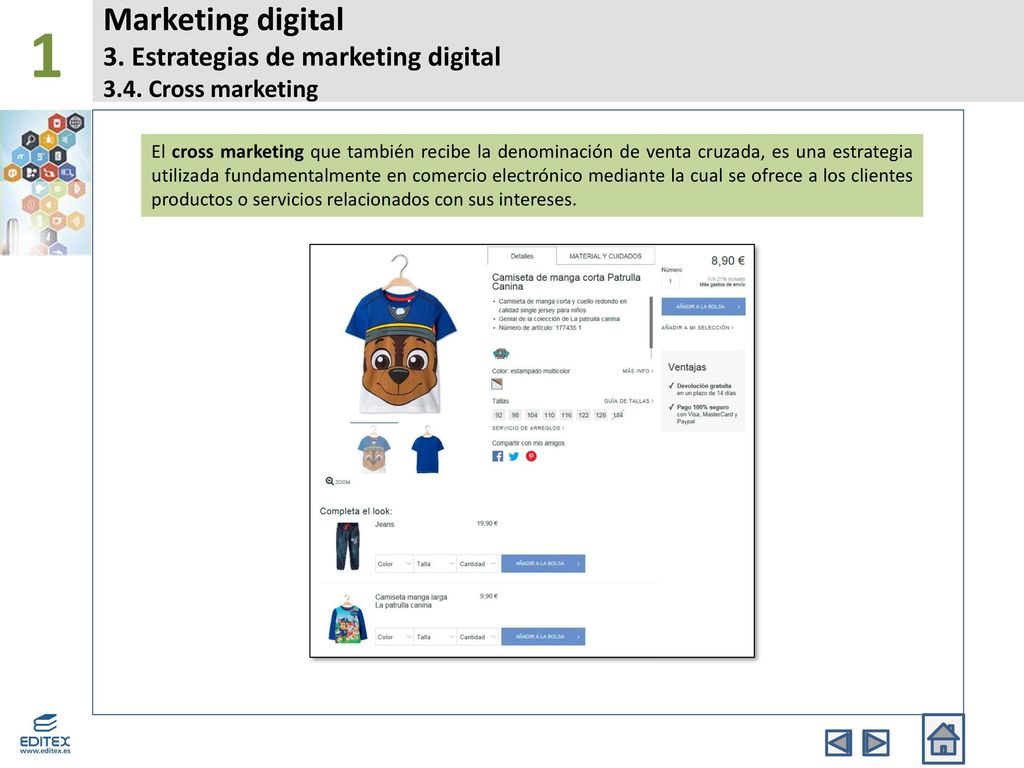Add the Jeans to the bag
Screen dimensions: 1024x768
tap(543, 564)
